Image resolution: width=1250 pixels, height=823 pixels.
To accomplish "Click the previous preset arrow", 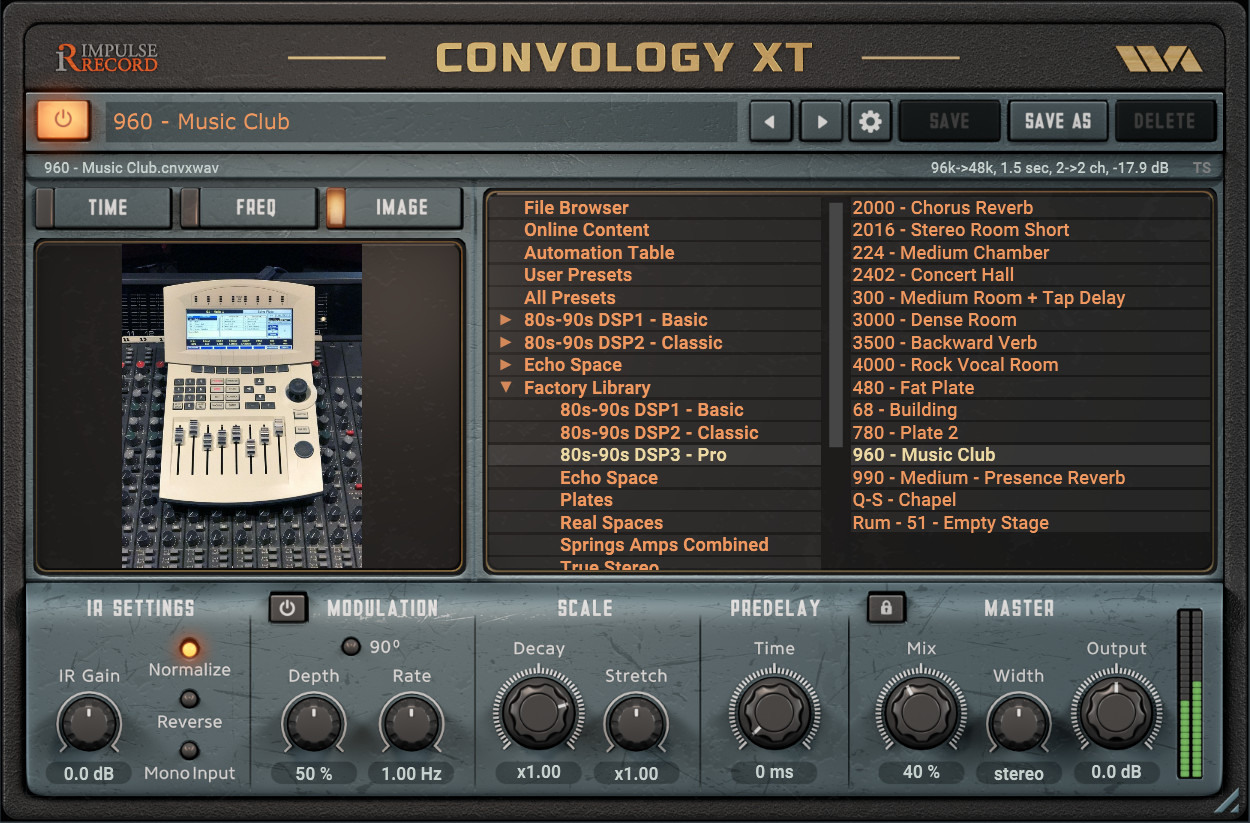I will [x=772, y=120].
